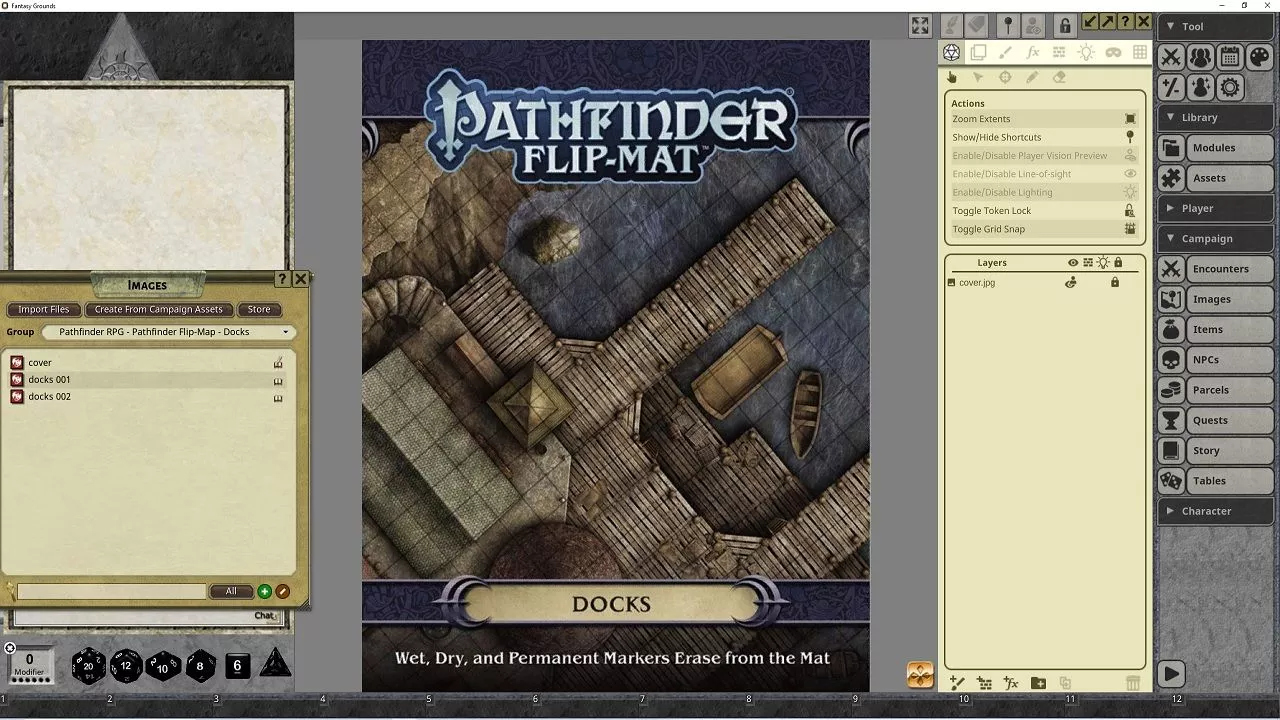Toggle cover.jpg layer visibility icon
This screenshot has height=720, width=1280.
(1071, 283)
